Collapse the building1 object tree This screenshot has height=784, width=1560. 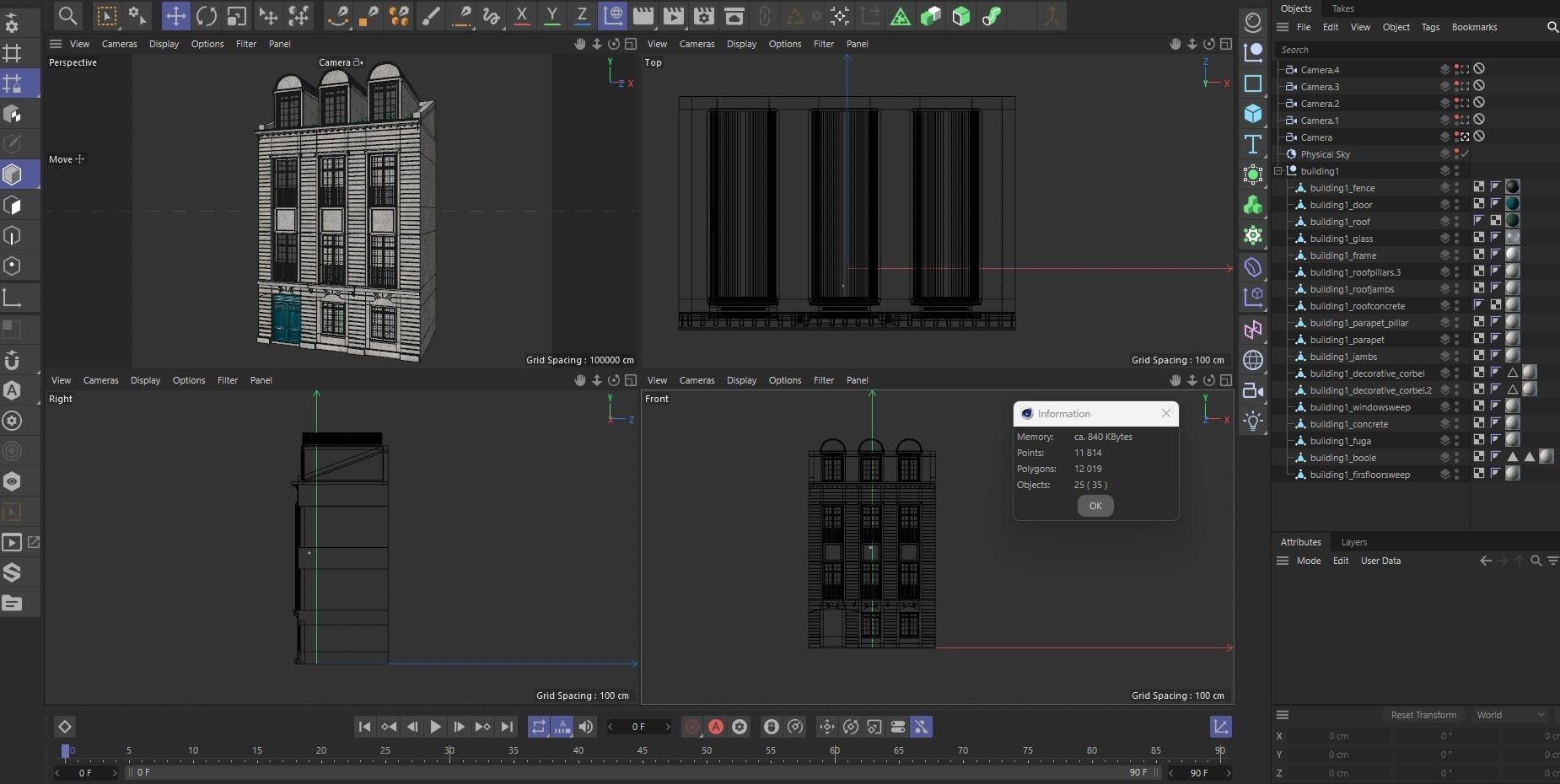coord(1278,171)
